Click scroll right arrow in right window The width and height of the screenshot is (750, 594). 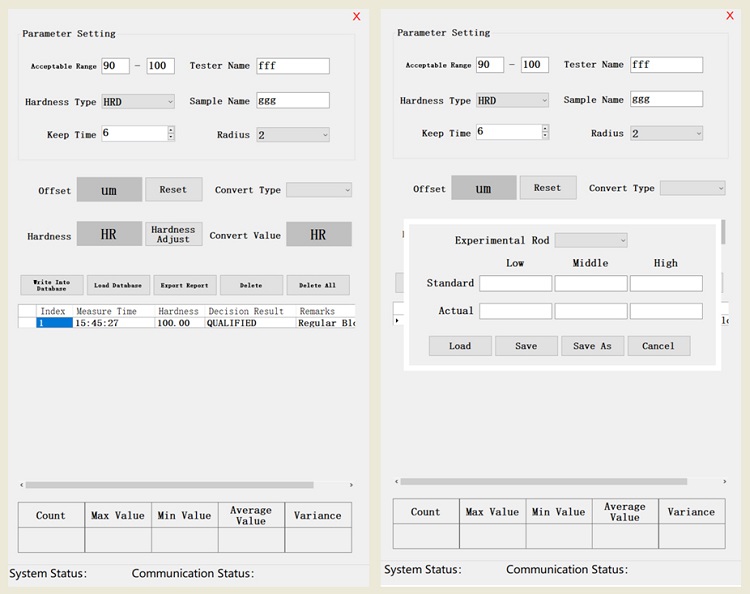click(x=725, y=481)
